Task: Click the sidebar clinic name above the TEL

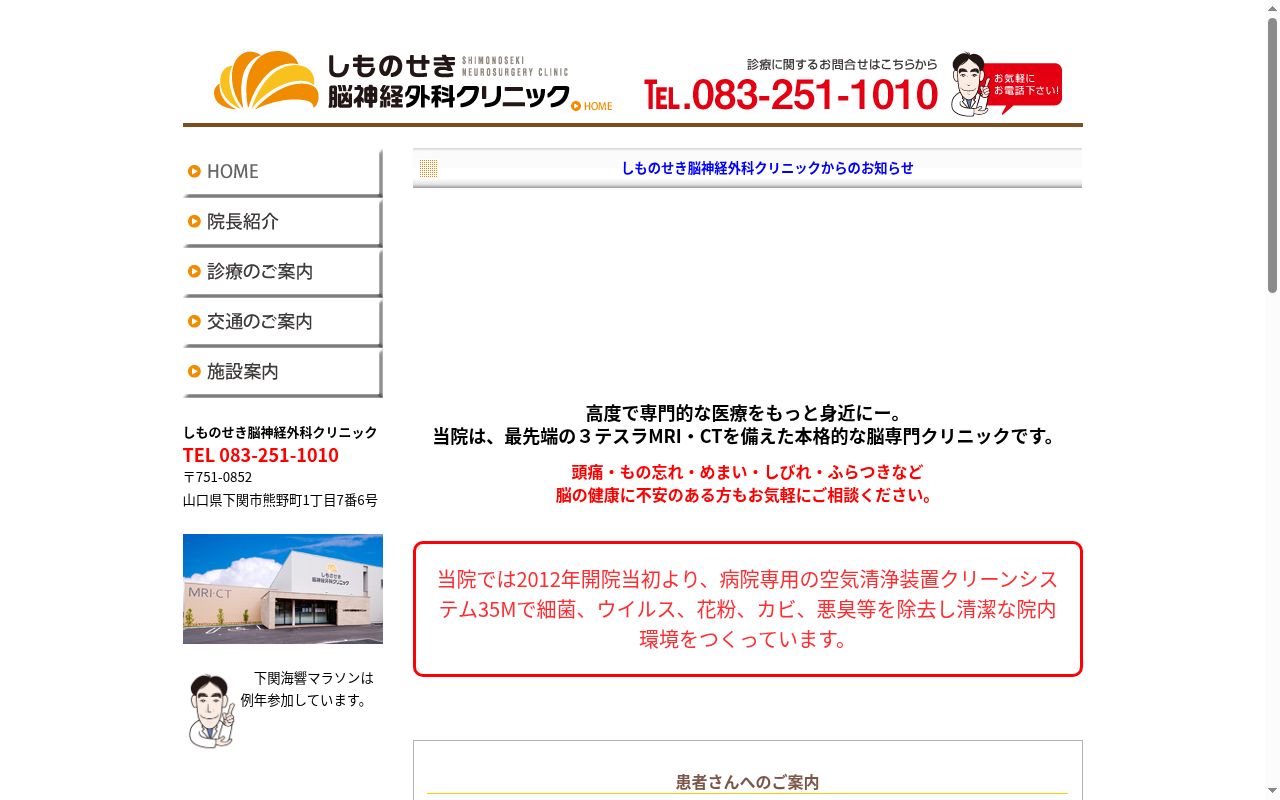Action: click(x=280, y=432)
